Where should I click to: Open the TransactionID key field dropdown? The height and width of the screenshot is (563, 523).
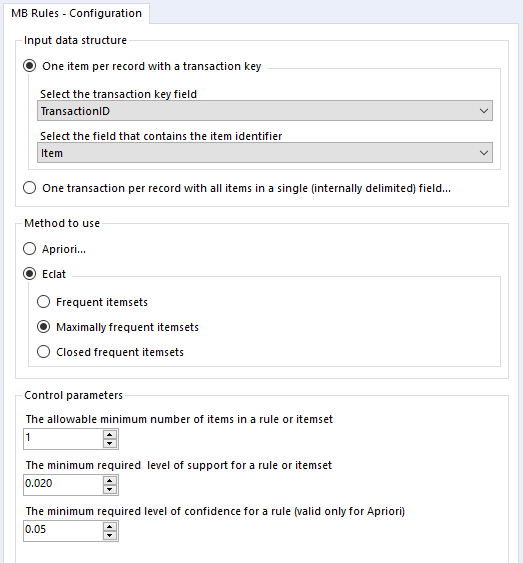coord(265,111)
